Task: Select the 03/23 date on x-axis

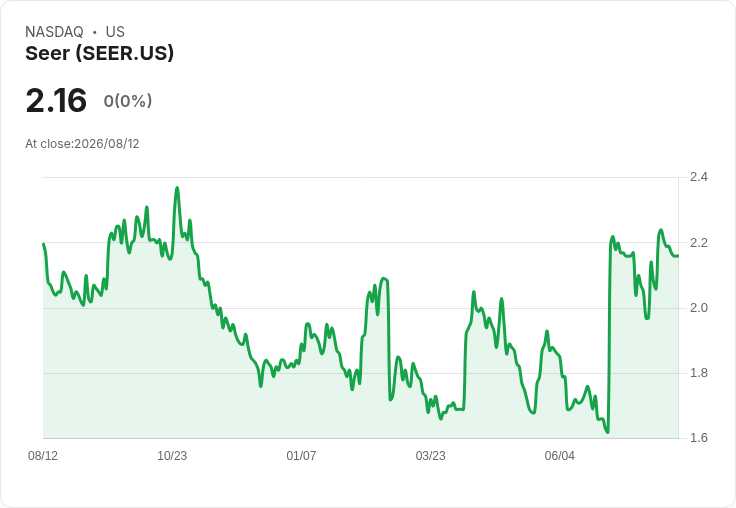Action: click(x=430, y=456)
